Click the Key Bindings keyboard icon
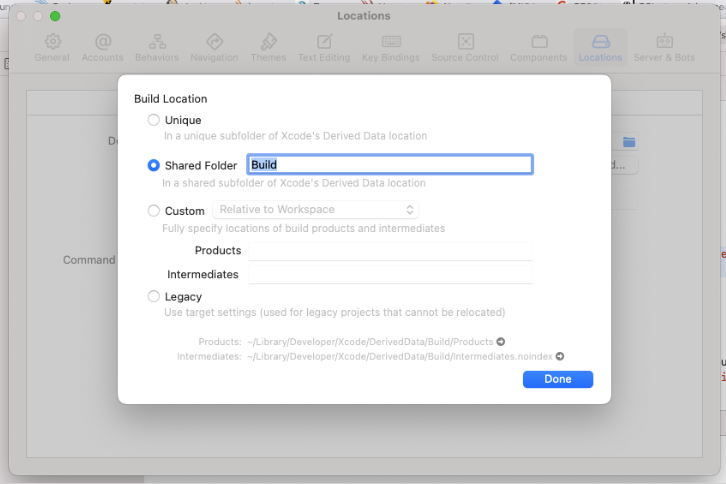Image resolution: width=726 pixels, height=484 pixels. point(391,42)
